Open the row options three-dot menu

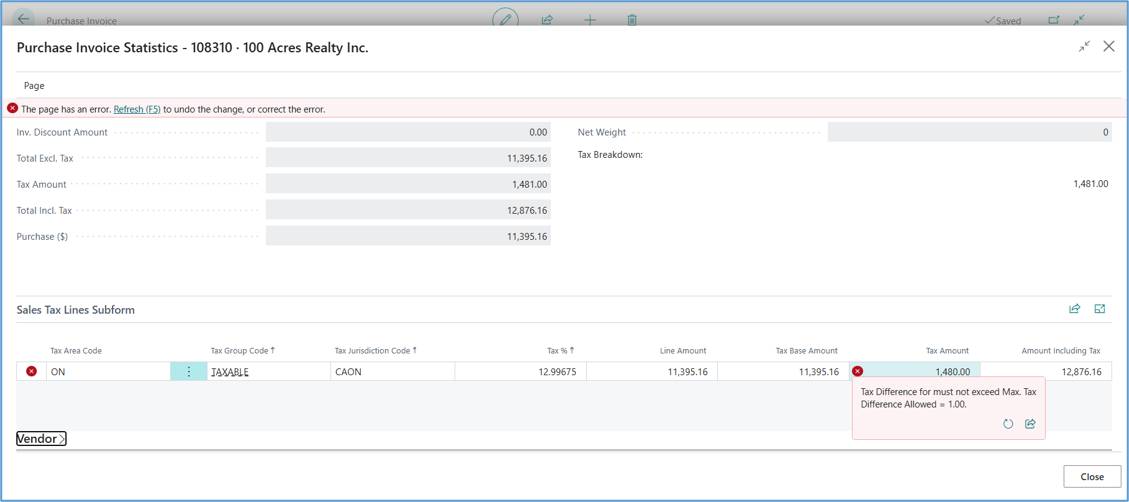(189, 372)
